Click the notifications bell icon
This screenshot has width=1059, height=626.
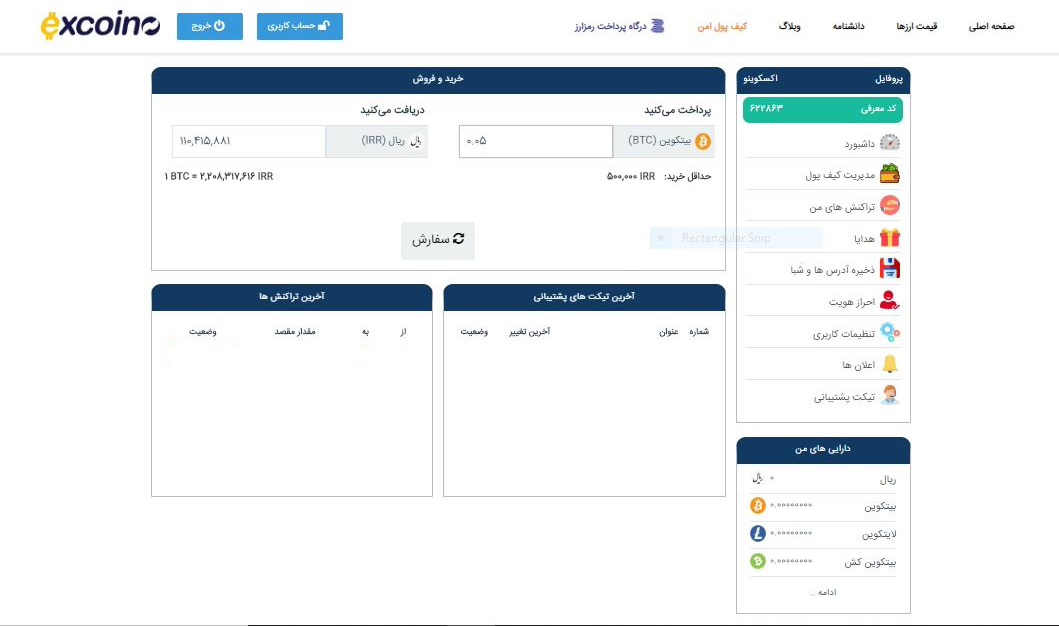889,363
